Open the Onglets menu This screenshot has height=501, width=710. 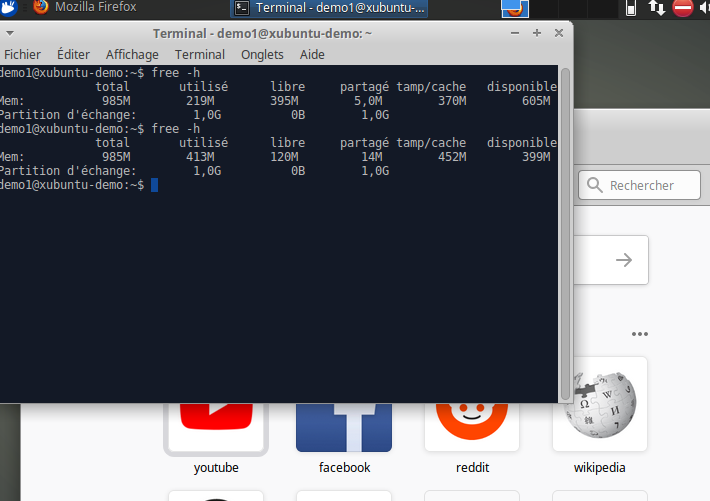coord(262,54)
